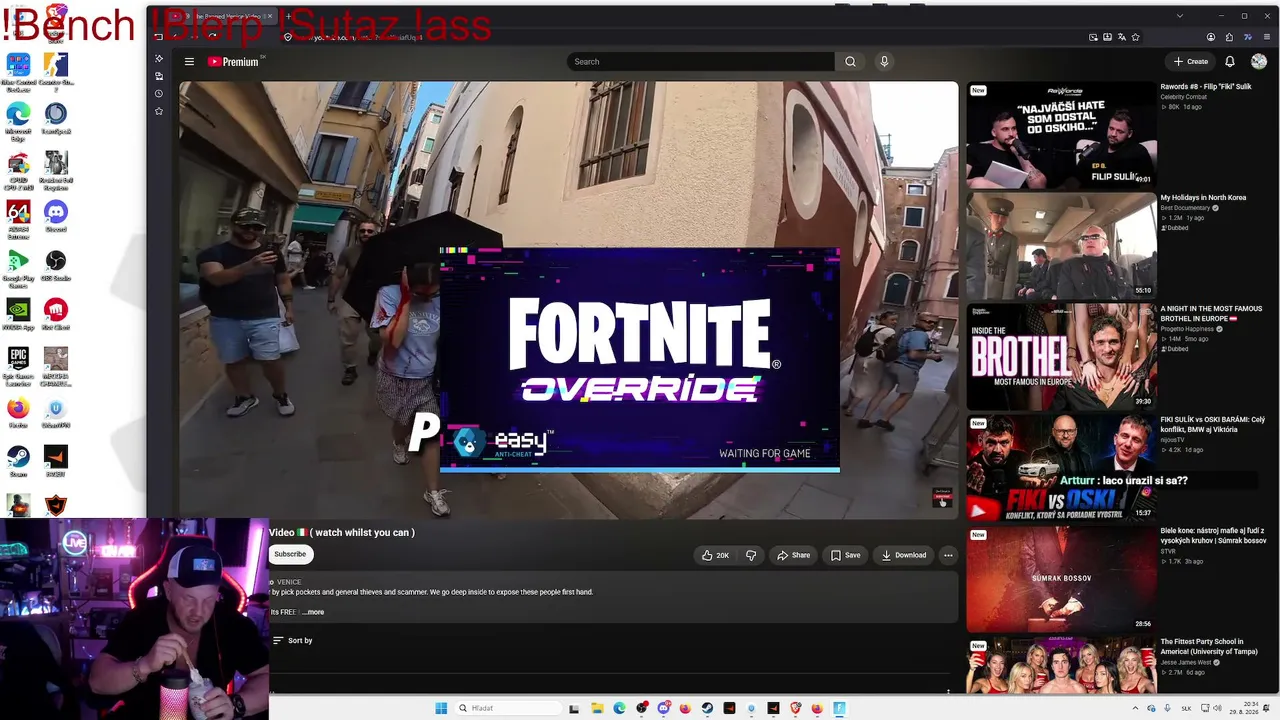The image size is (1280, 720).
Task: Select the Steam desktop shortcut
Action: pyautogui.click(x=18, y=461)
